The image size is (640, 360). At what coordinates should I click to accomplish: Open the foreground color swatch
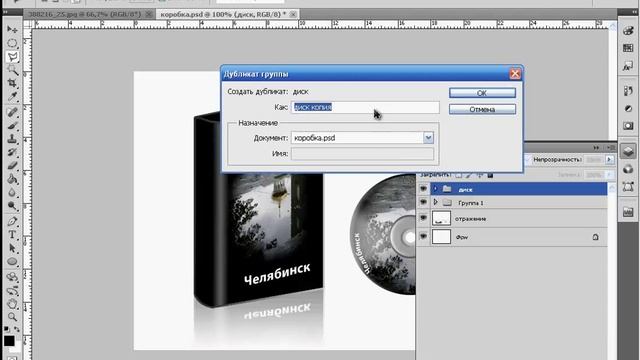(9, 340)
